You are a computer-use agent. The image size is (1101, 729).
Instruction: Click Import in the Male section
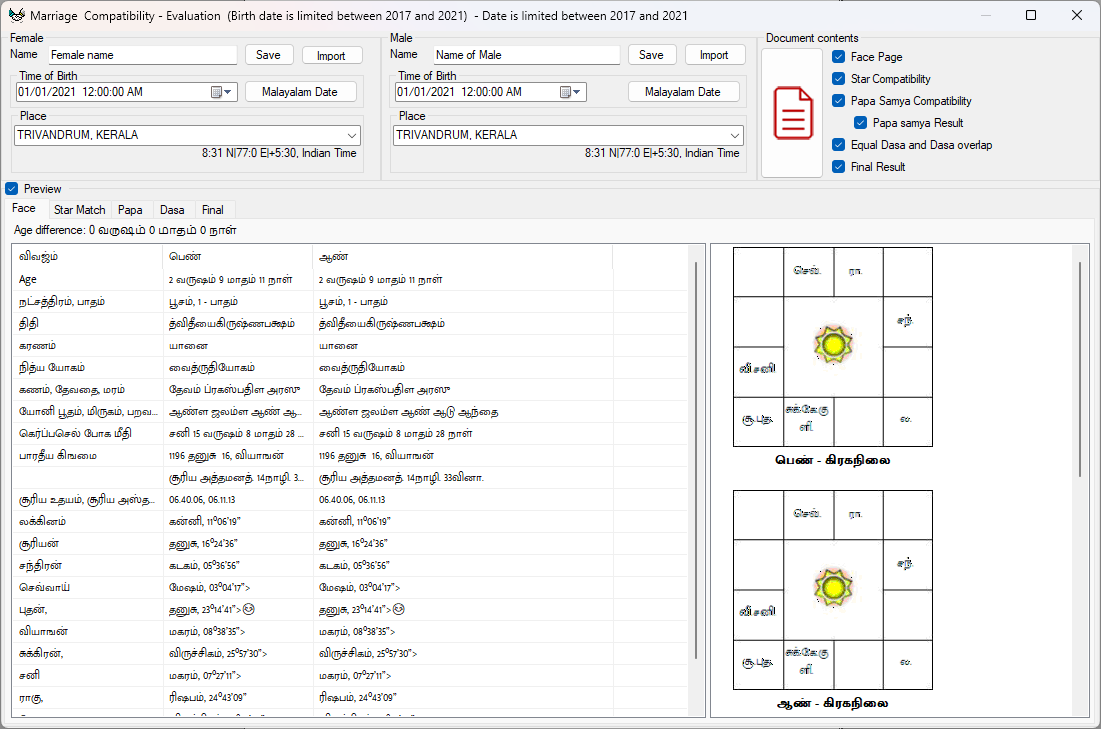click(714, 55)
